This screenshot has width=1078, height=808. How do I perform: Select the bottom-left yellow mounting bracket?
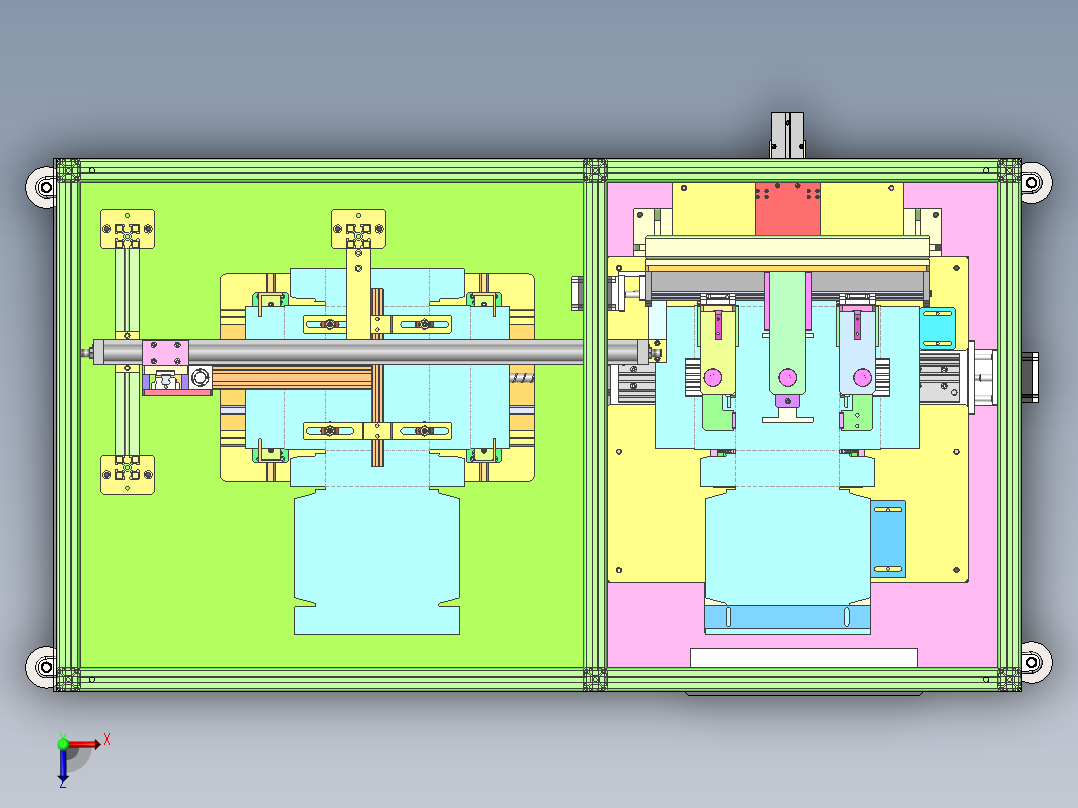(127, 474)
